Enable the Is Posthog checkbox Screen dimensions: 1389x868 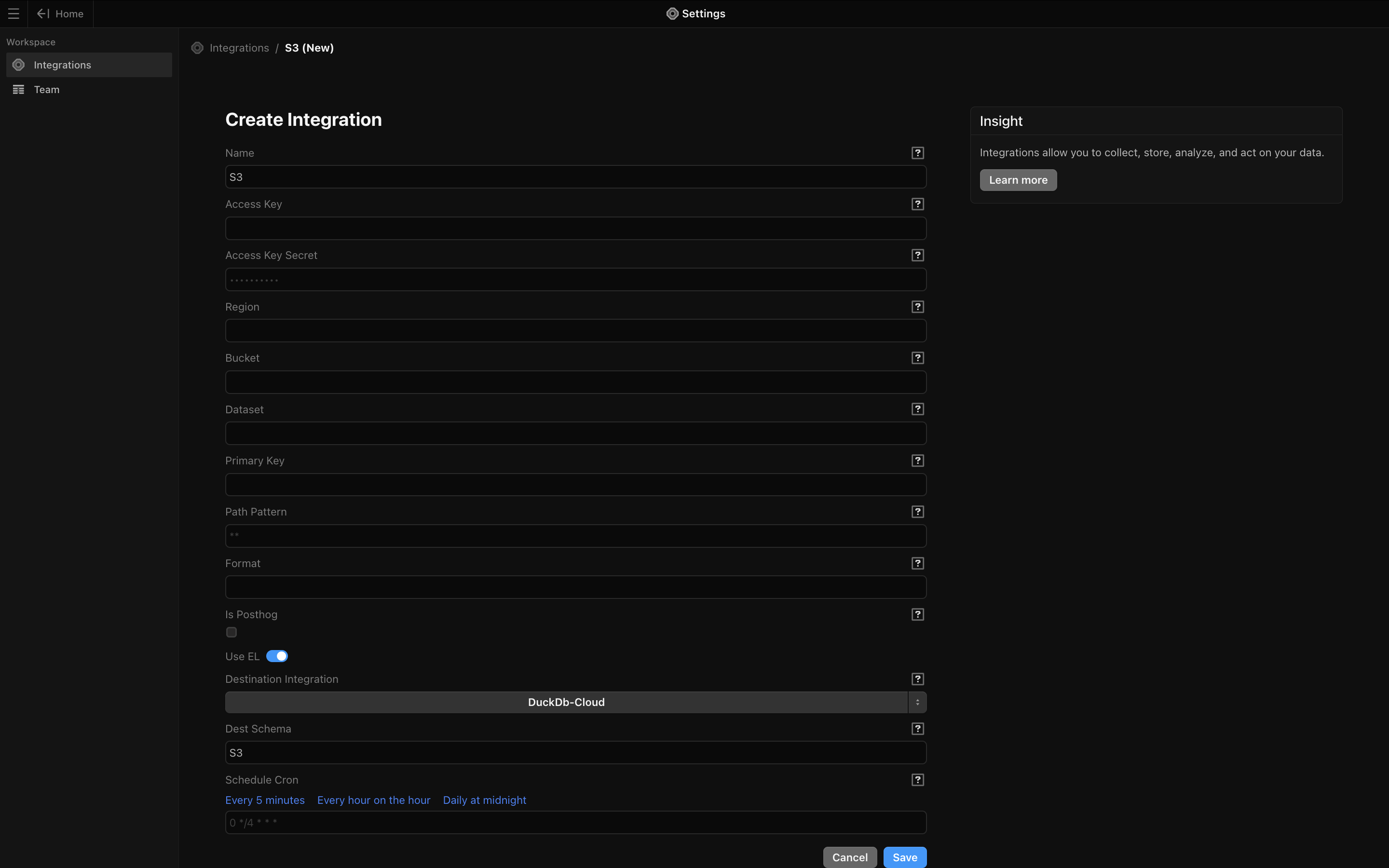(231, 632)
